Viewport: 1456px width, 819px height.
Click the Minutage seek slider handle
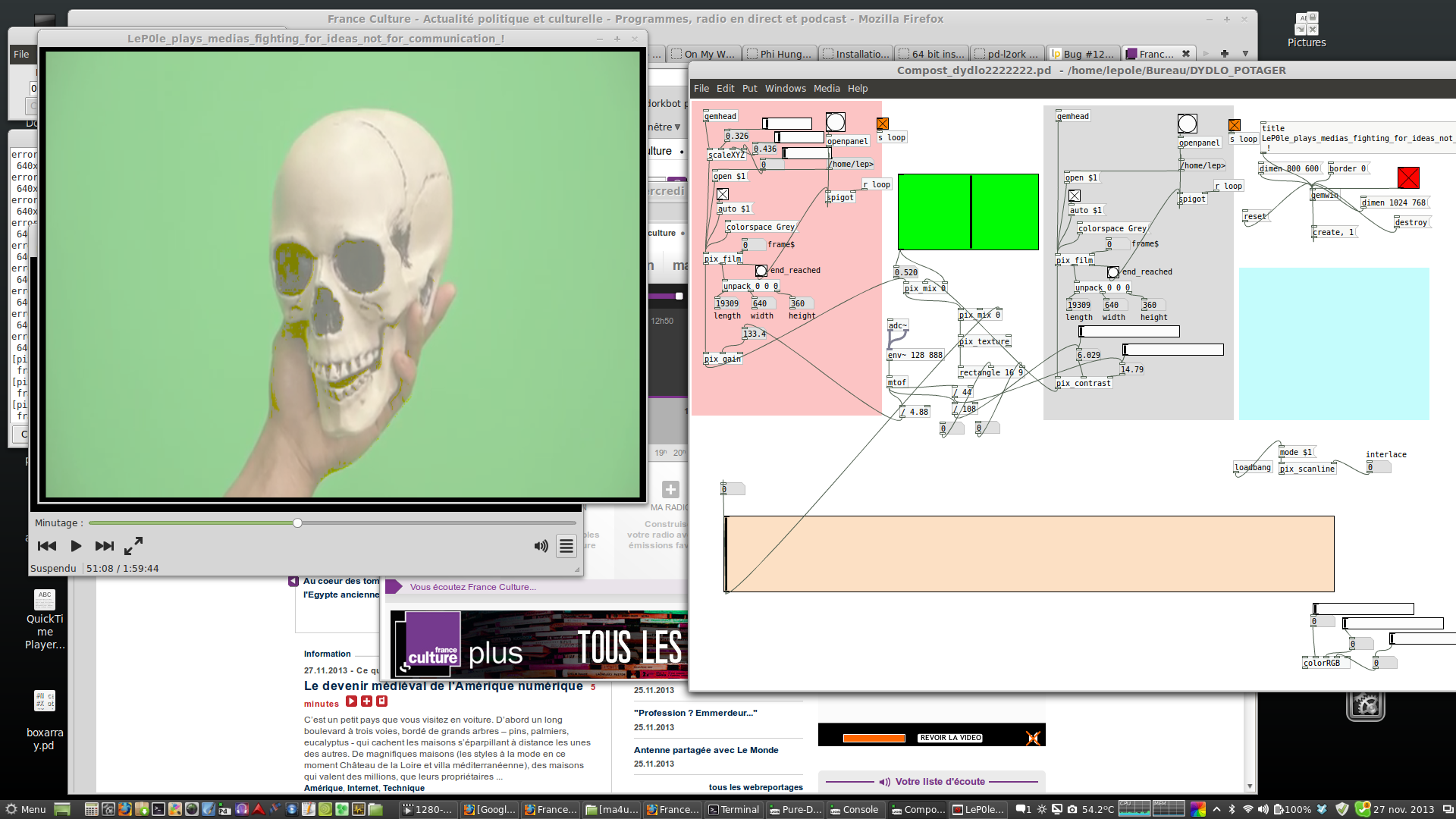click(297, 523)
